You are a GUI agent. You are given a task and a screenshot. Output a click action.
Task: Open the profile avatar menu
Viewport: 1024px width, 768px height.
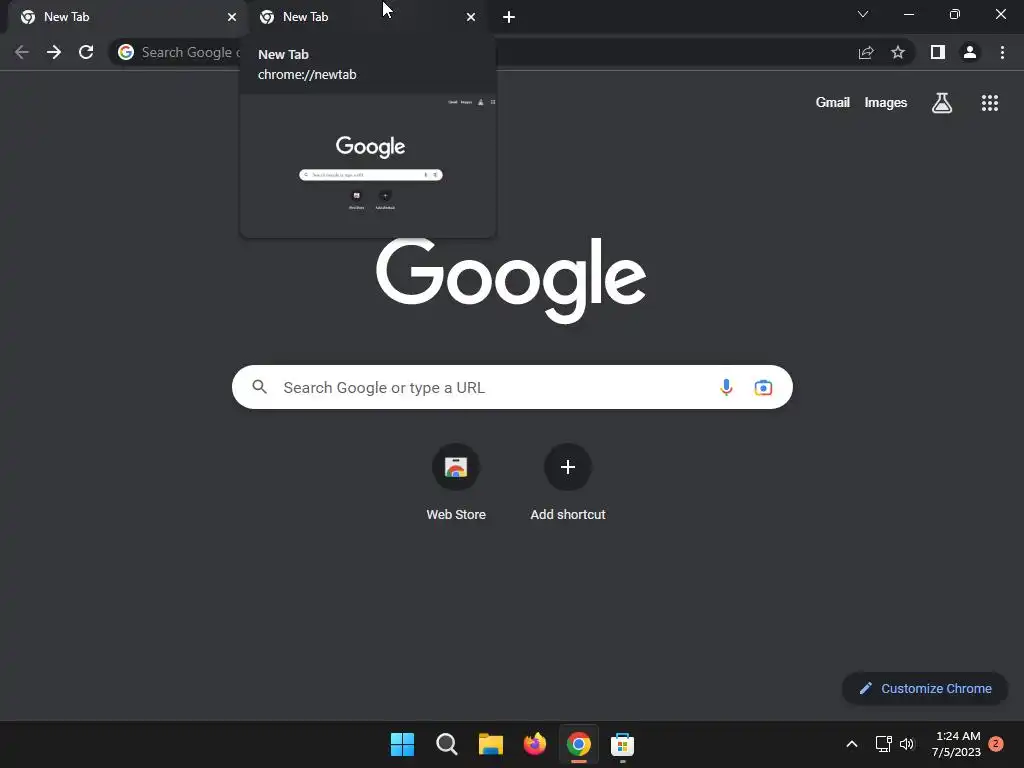970,52
